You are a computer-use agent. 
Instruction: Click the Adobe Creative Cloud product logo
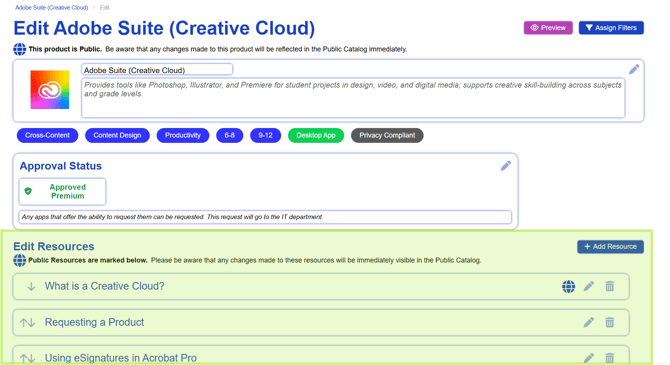tap(50, 90)
